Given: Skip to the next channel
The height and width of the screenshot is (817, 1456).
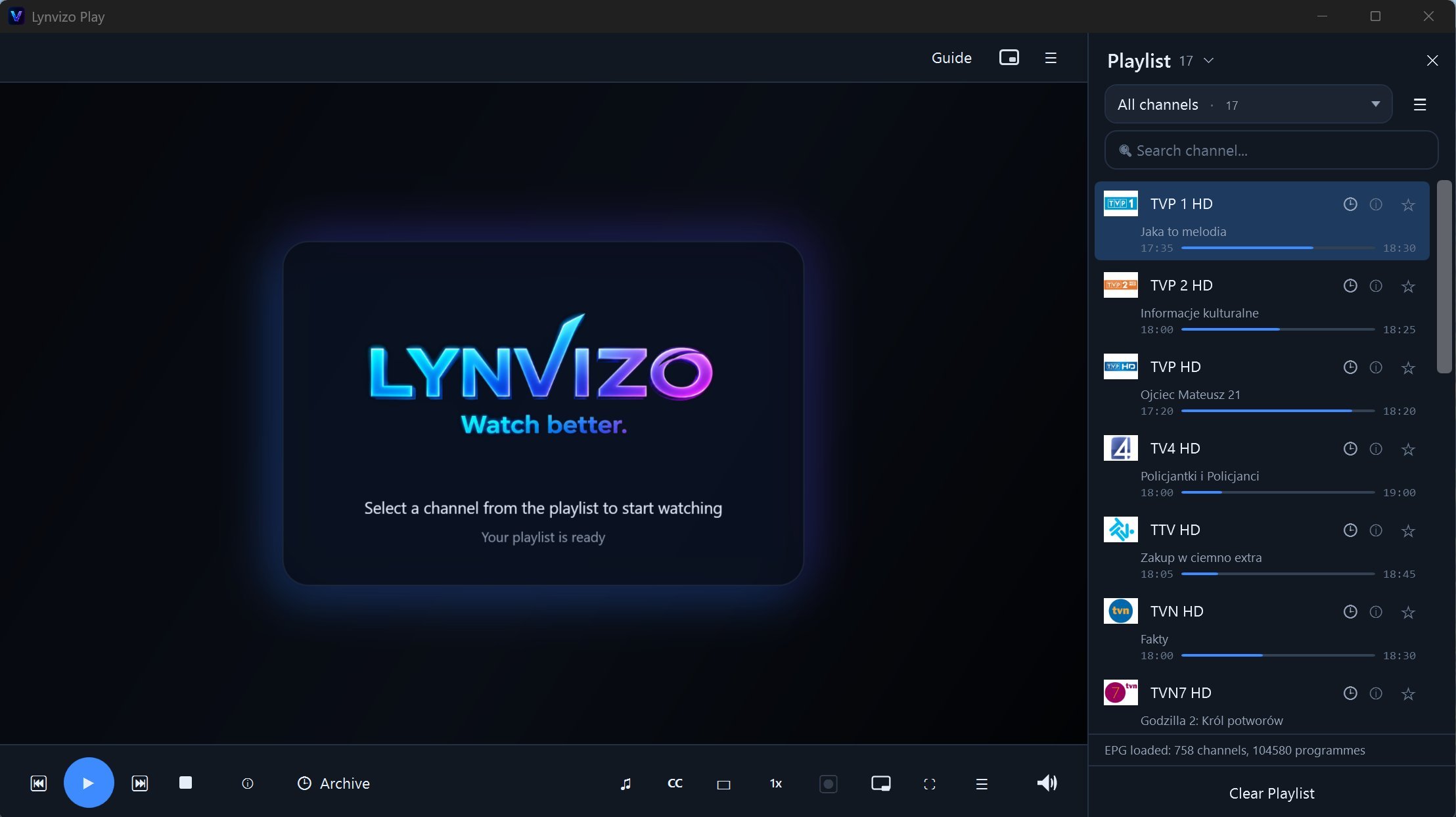Looking at the screenshot, I should point(140,783).
